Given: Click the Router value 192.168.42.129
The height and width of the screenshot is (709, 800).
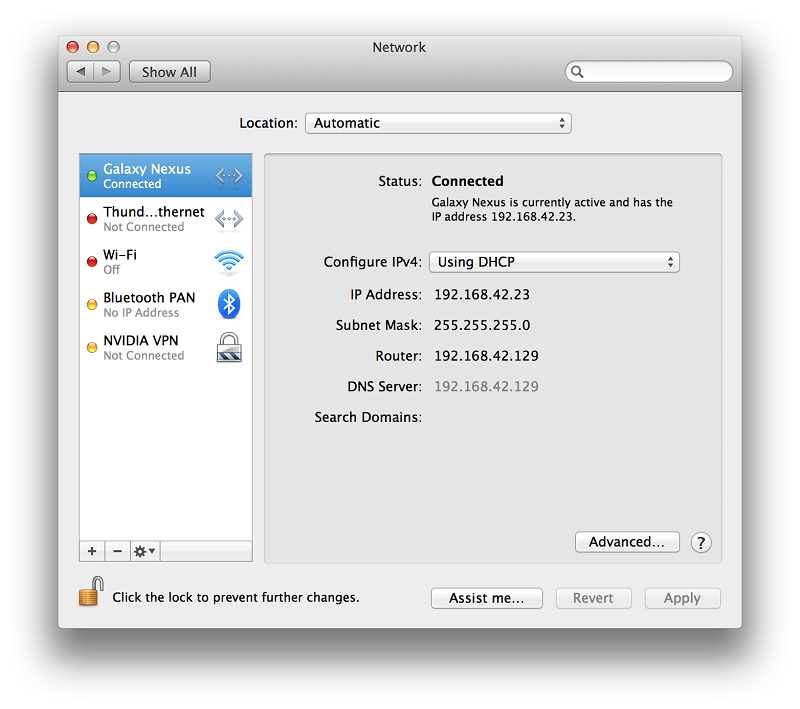Looking at the screenshot, I should (486, 356).
